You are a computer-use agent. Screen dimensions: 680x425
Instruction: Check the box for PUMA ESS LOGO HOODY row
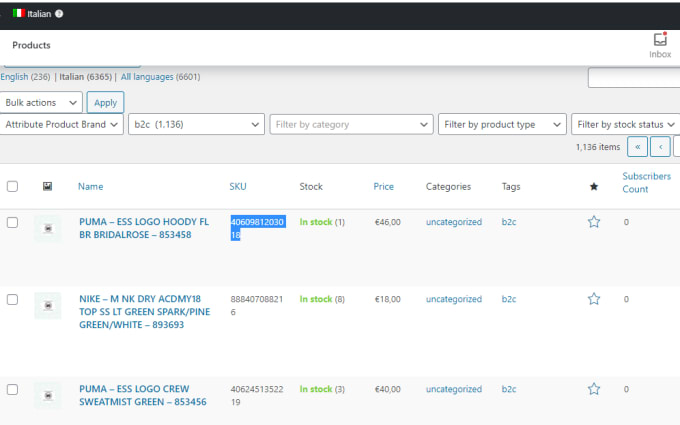[x=12, y=222]
